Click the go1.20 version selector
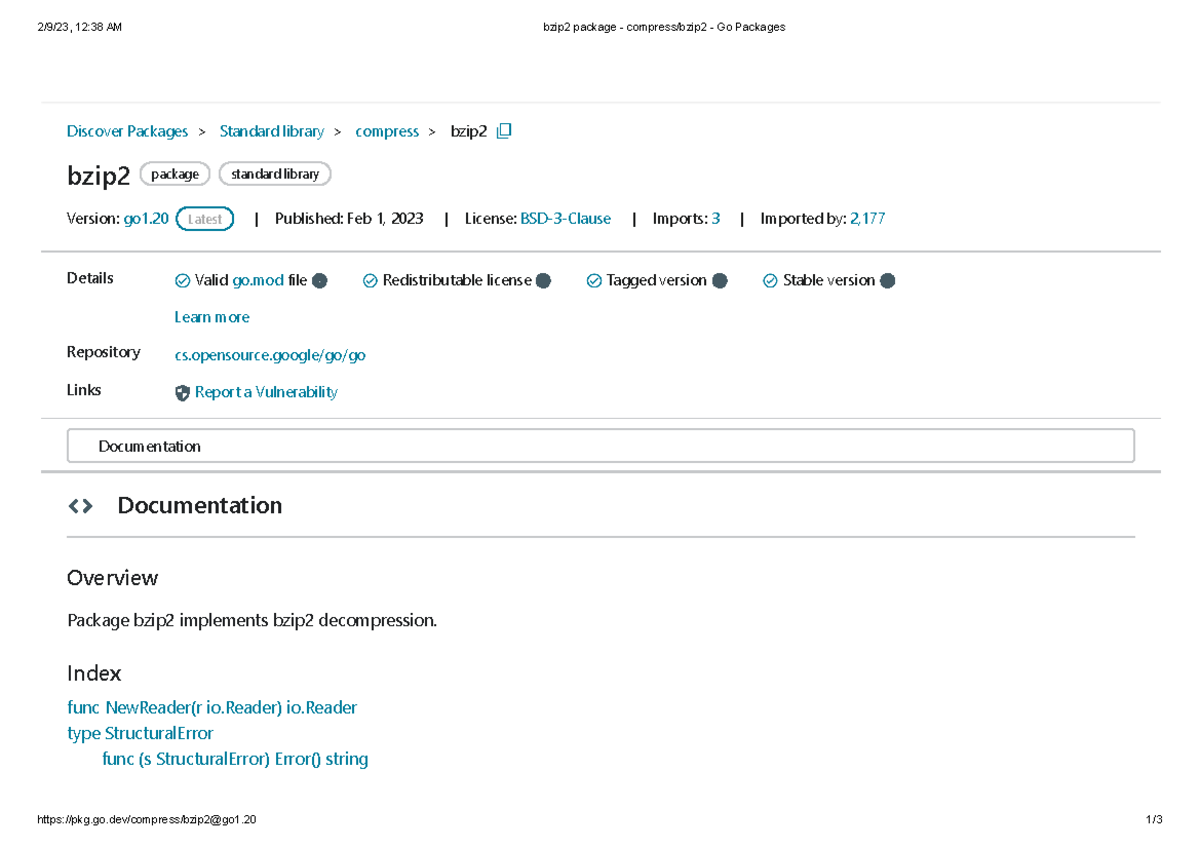This screenshot has width=1200, height=848. (146, 218)
